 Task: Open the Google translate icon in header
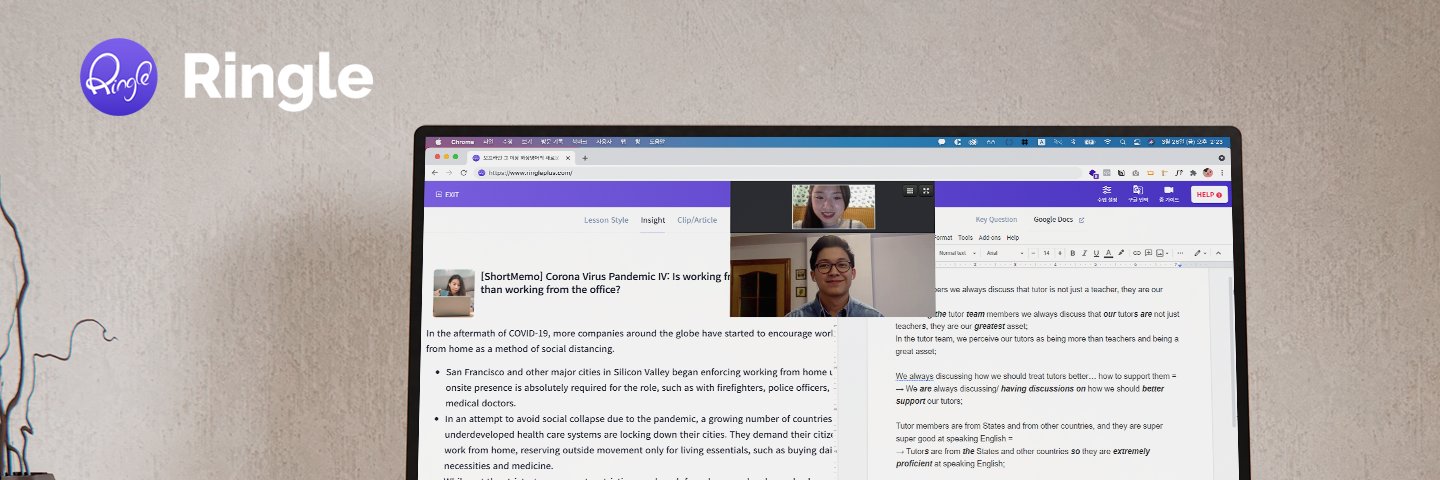(x=1137, y=189)
